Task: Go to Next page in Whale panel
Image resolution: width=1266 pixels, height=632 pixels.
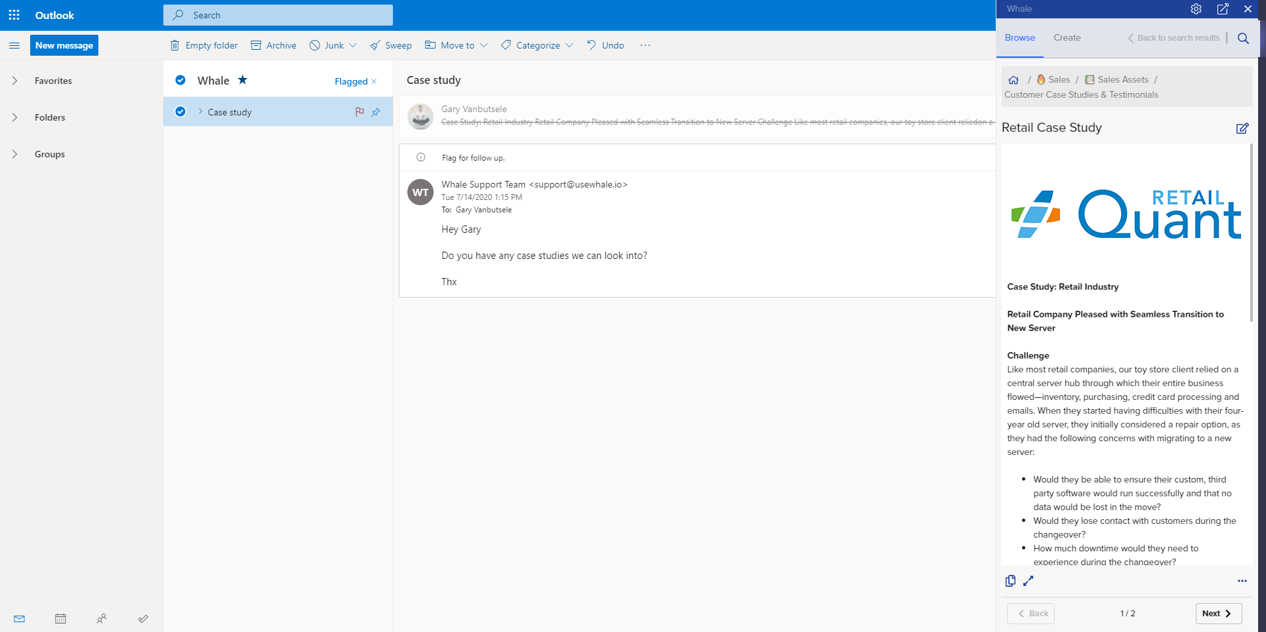Action: pos(1218,613)
